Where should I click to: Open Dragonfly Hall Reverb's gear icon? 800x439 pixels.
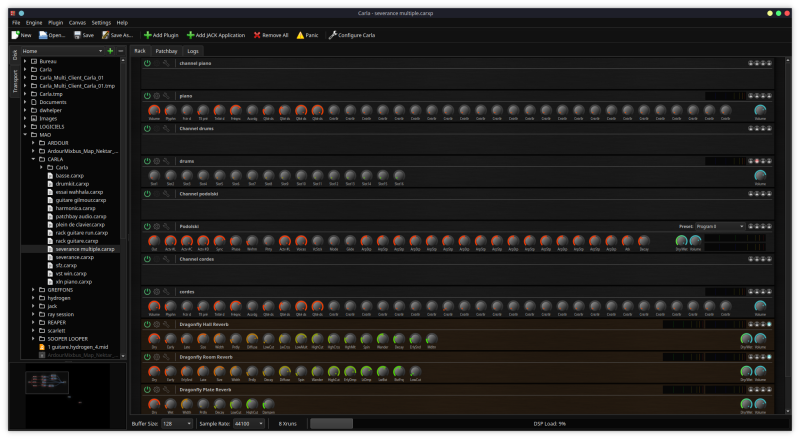click(157, 325)
